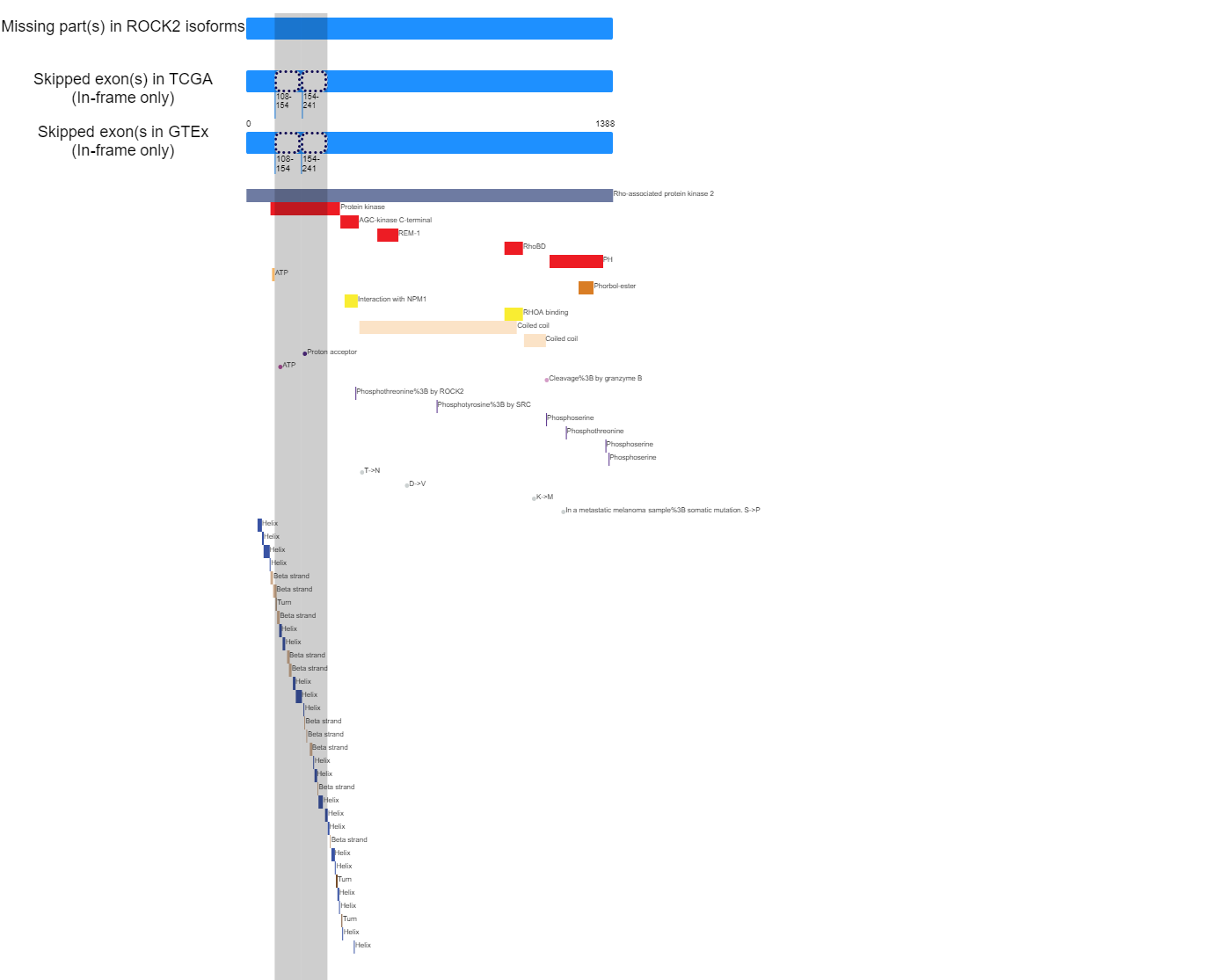1231x980 pixels.
Task: Select the yellow RHOA binding block
Action: coord(514,314)
